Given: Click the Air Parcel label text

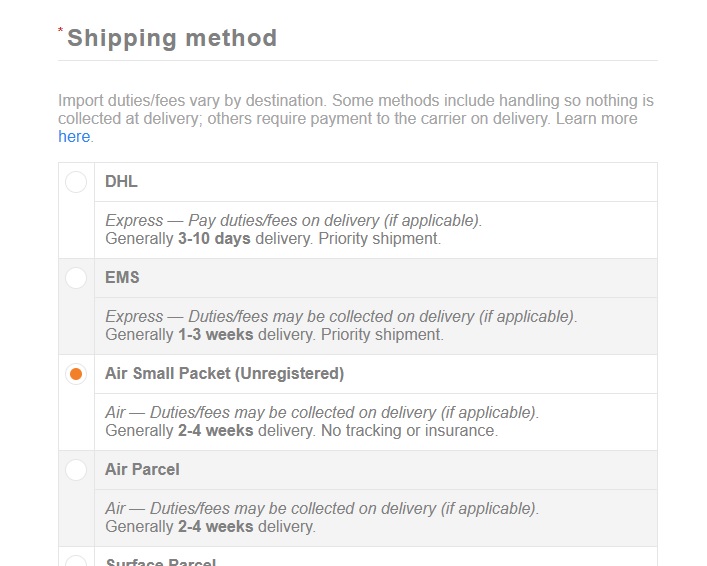Looking at the screenshot, I should click(x=142, y=470).
